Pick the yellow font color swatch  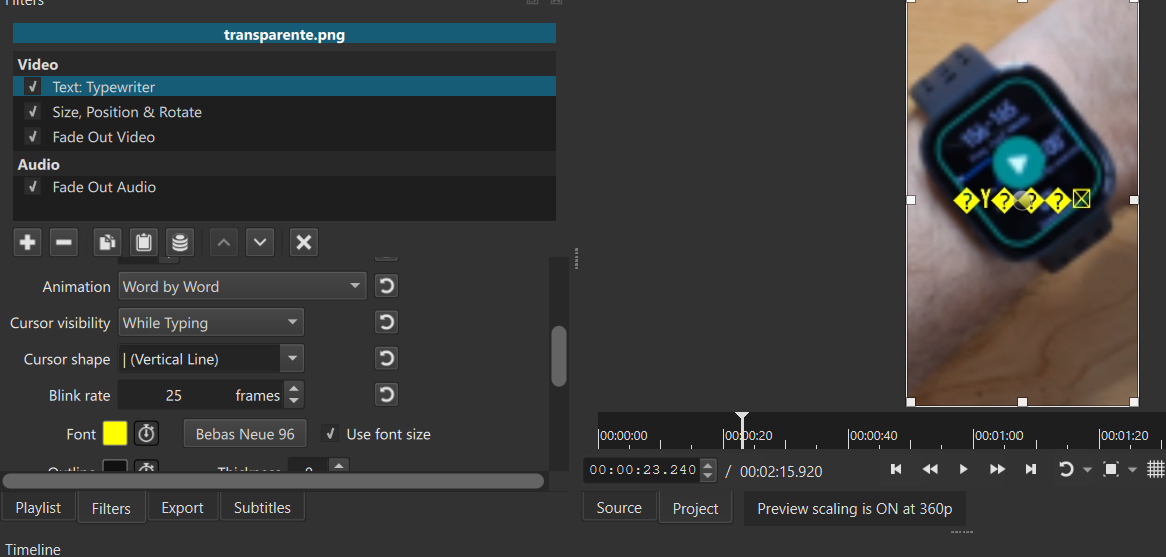coord(115,434)
